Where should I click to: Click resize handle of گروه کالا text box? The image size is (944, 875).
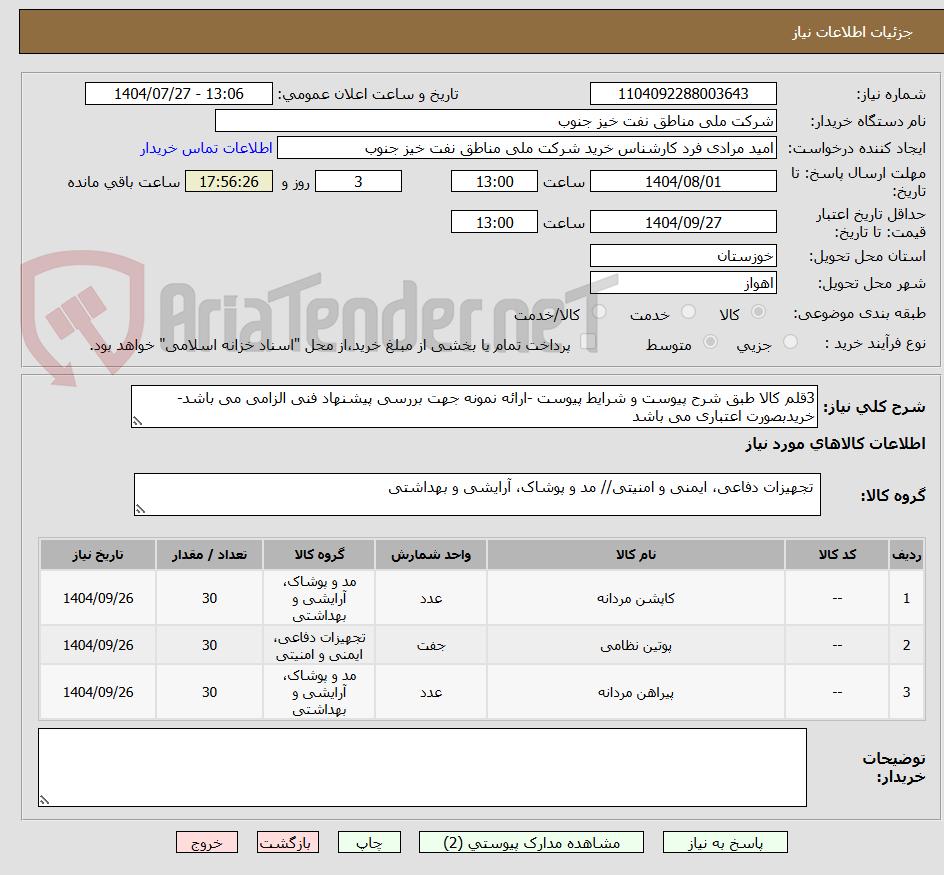[x=142, y=508]
